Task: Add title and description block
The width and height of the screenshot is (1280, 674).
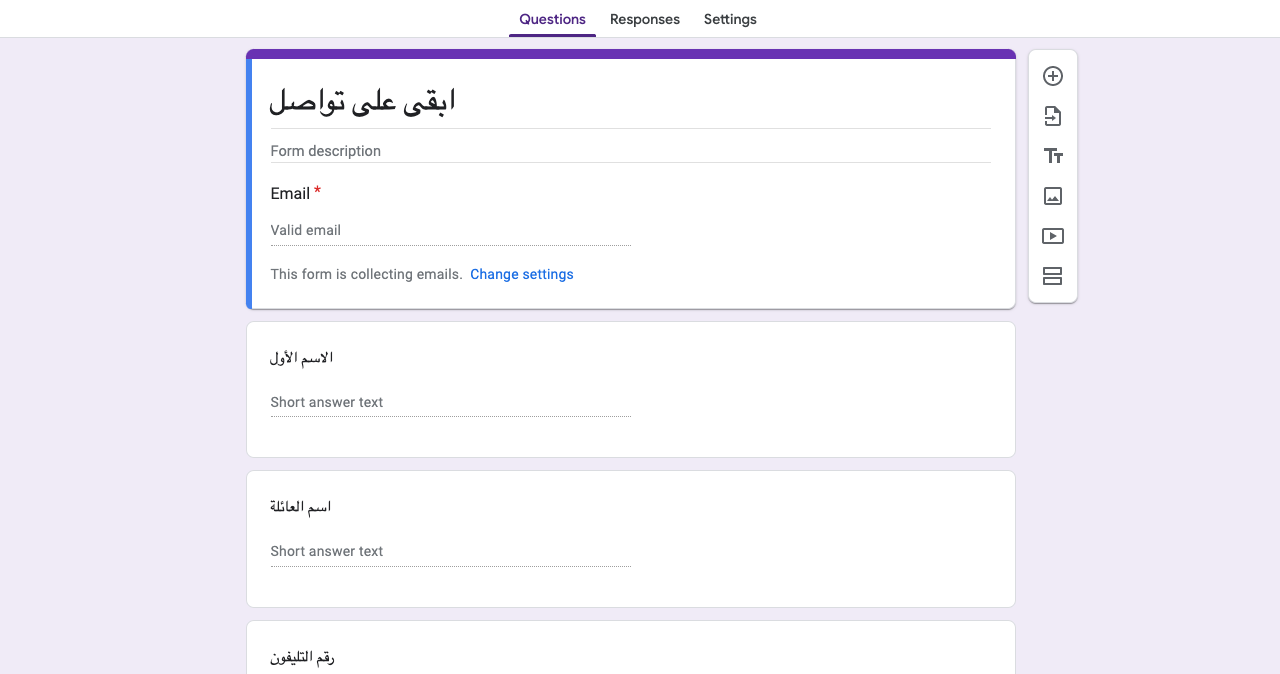Action: tap(1052, 156)
